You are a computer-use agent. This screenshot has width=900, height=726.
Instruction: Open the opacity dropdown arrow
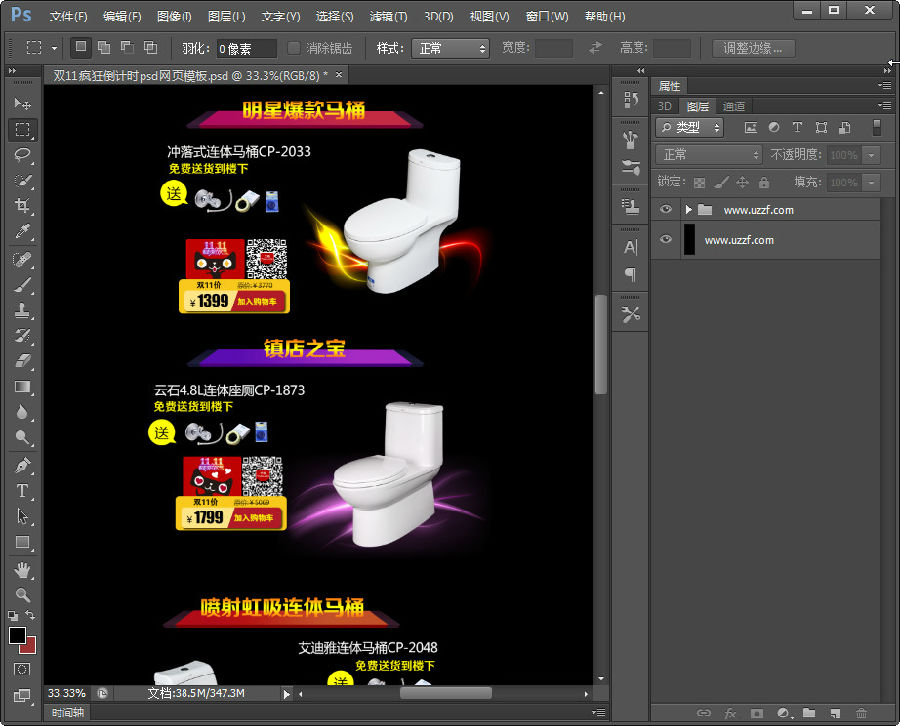coord(872,155)
